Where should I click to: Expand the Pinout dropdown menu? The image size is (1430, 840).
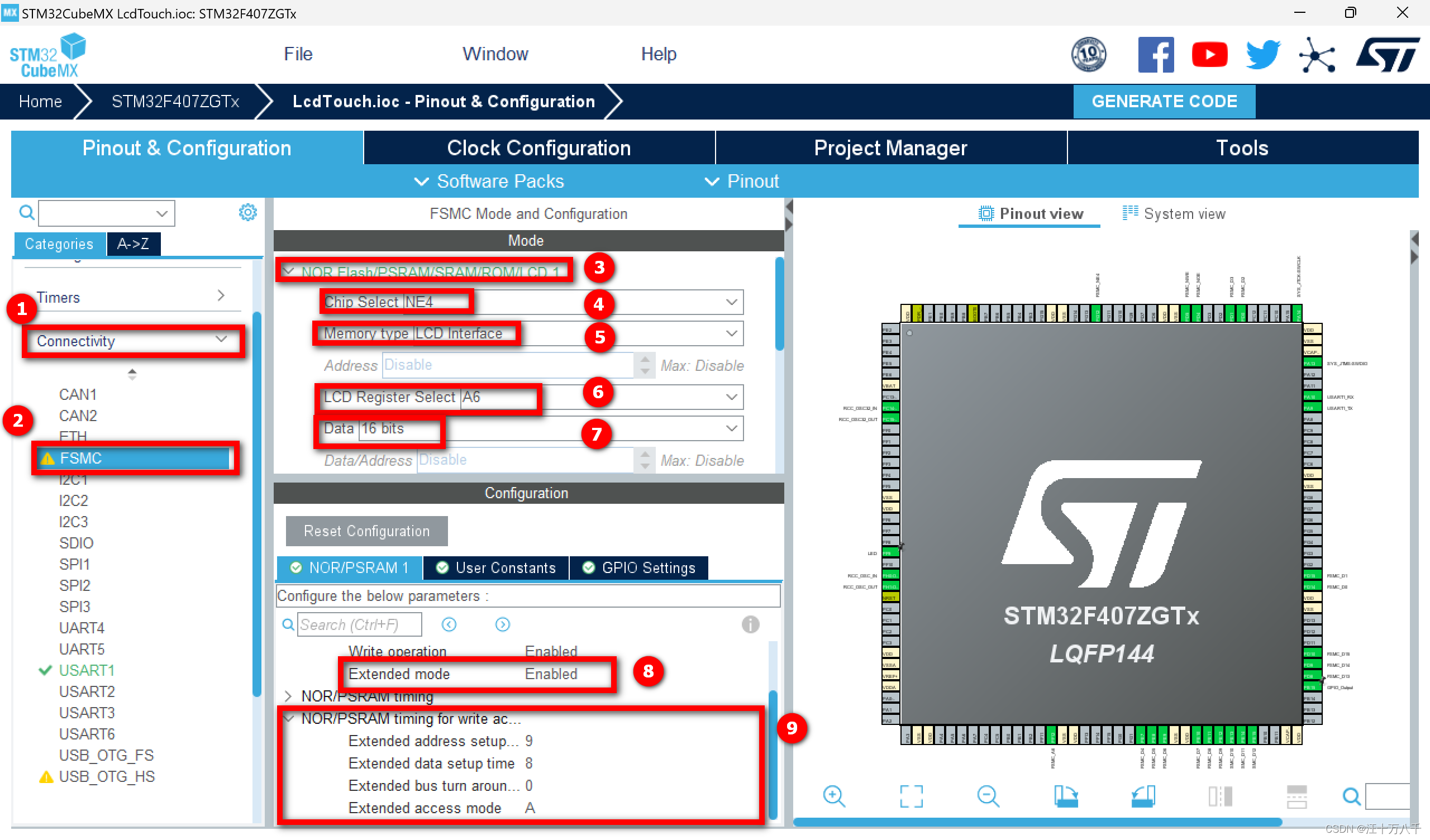click(x=741, y=181)
